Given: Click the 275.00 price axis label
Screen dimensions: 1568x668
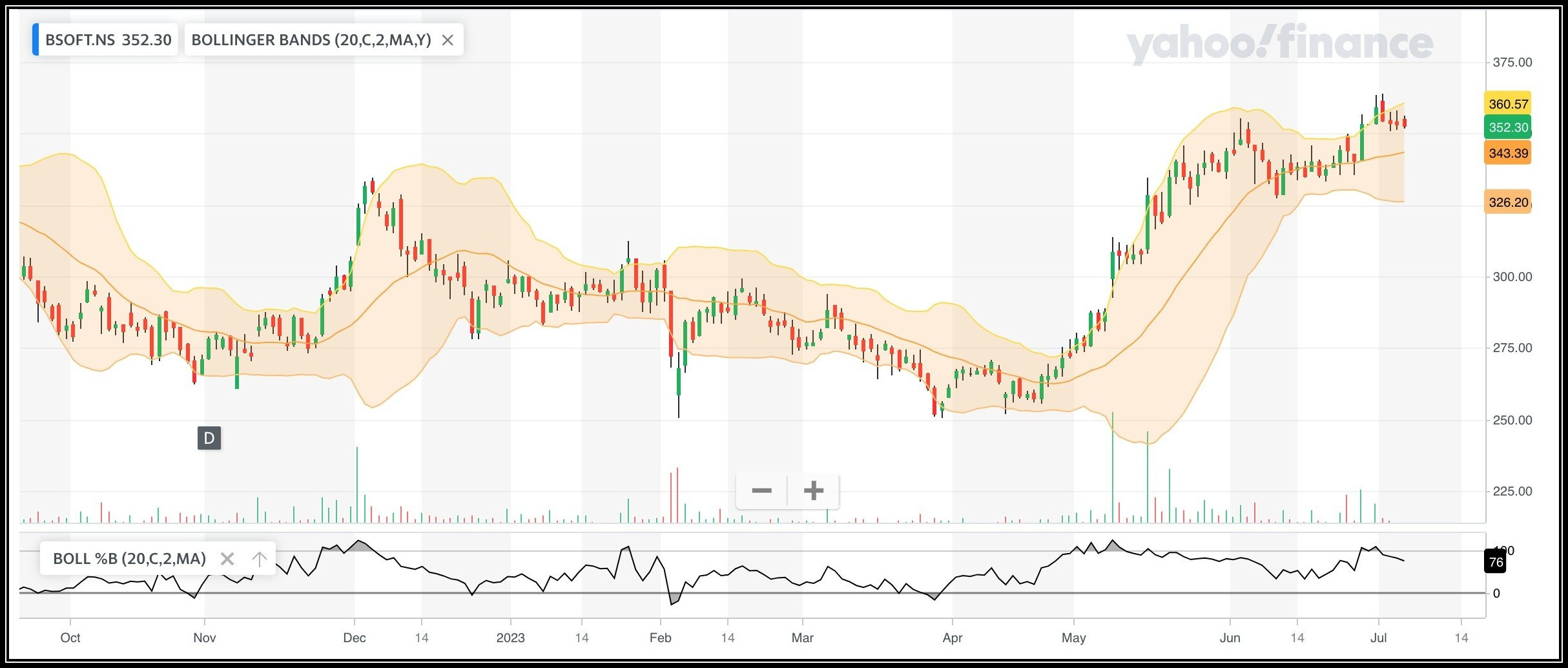Looking at the screenshot, I should click(1512, 348).
